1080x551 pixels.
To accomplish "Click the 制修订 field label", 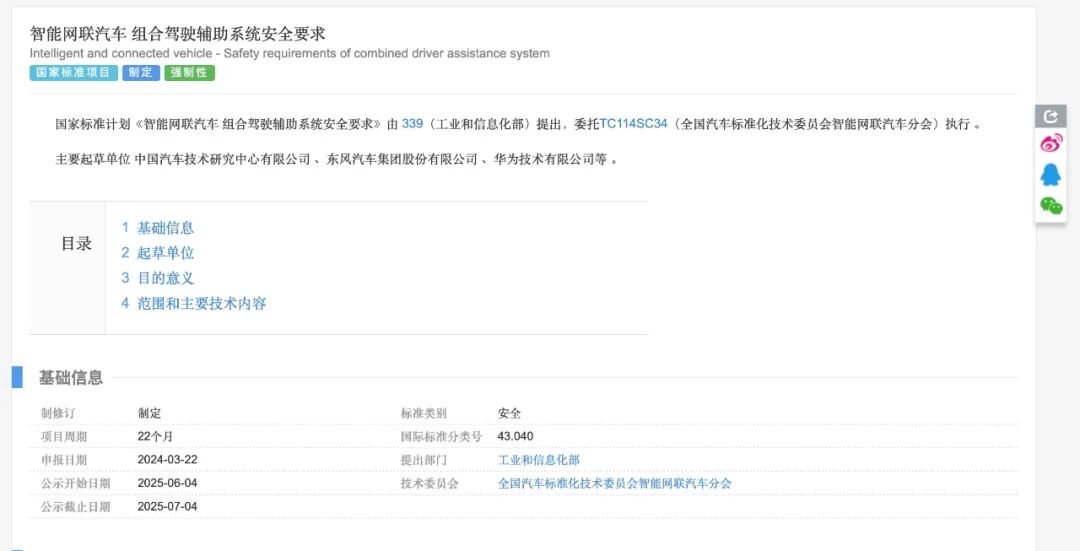I will point(58,414).
